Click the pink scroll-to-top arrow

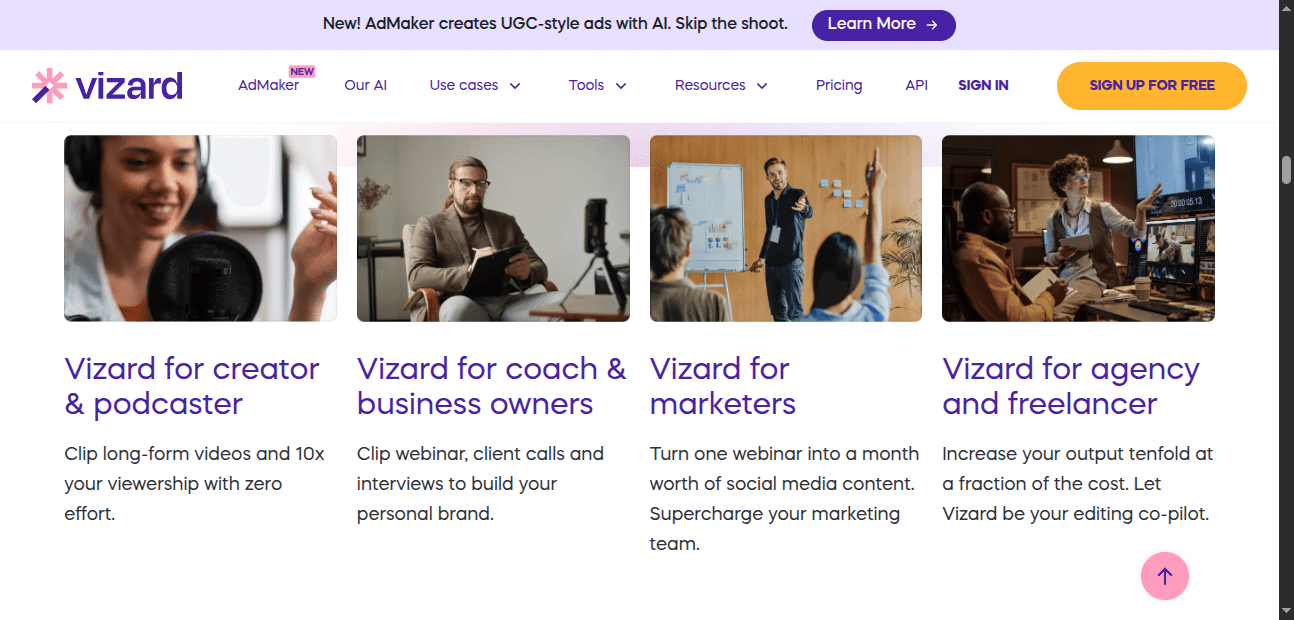point(1164,576)
